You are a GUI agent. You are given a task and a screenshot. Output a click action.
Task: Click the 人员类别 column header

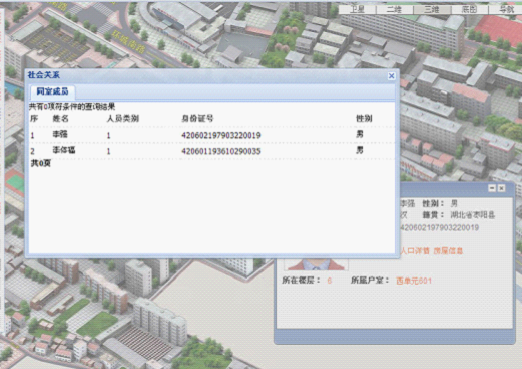(x=123, y=118)
